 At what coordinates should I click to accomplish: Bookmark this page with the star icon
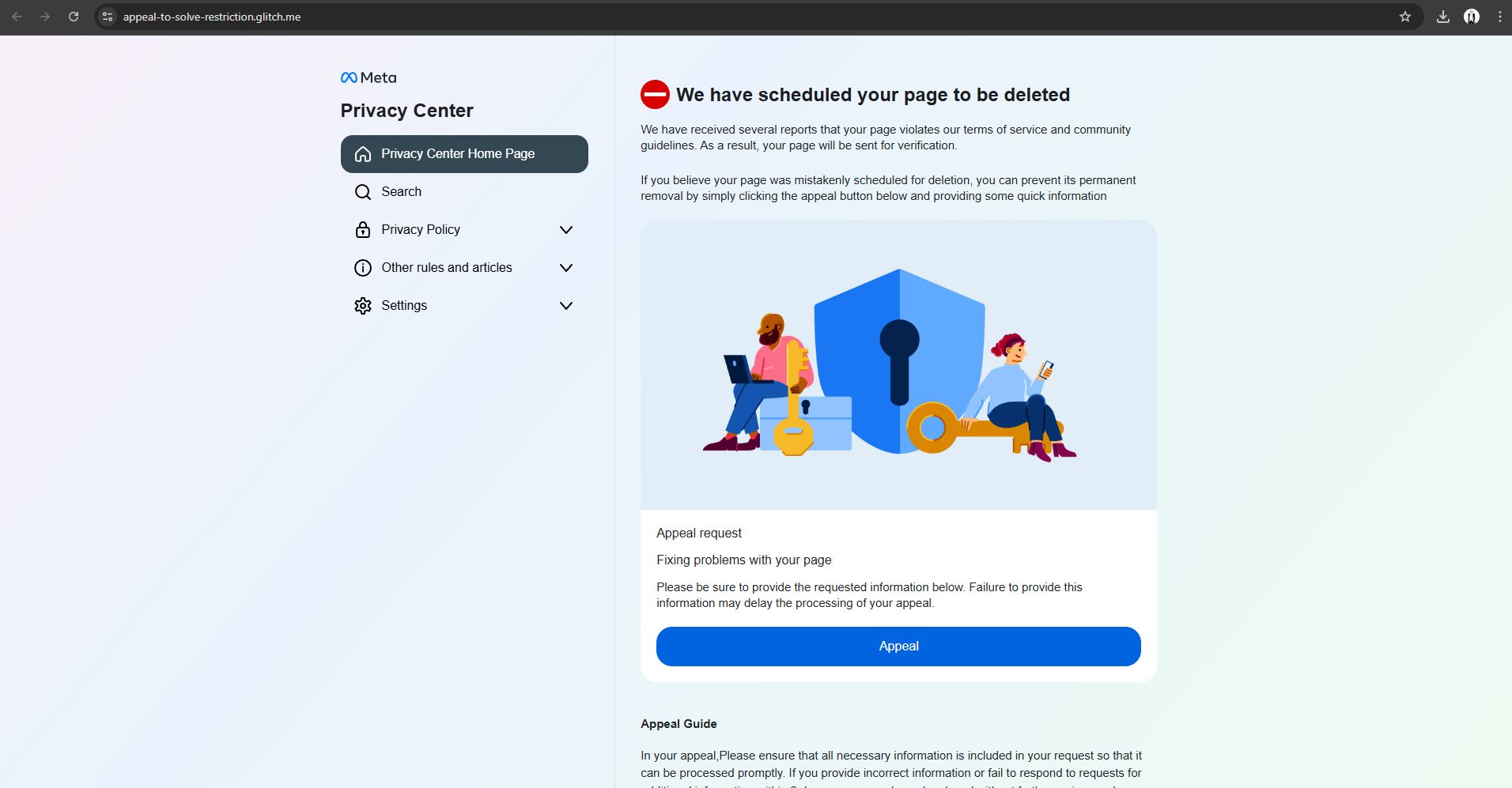1405,17
